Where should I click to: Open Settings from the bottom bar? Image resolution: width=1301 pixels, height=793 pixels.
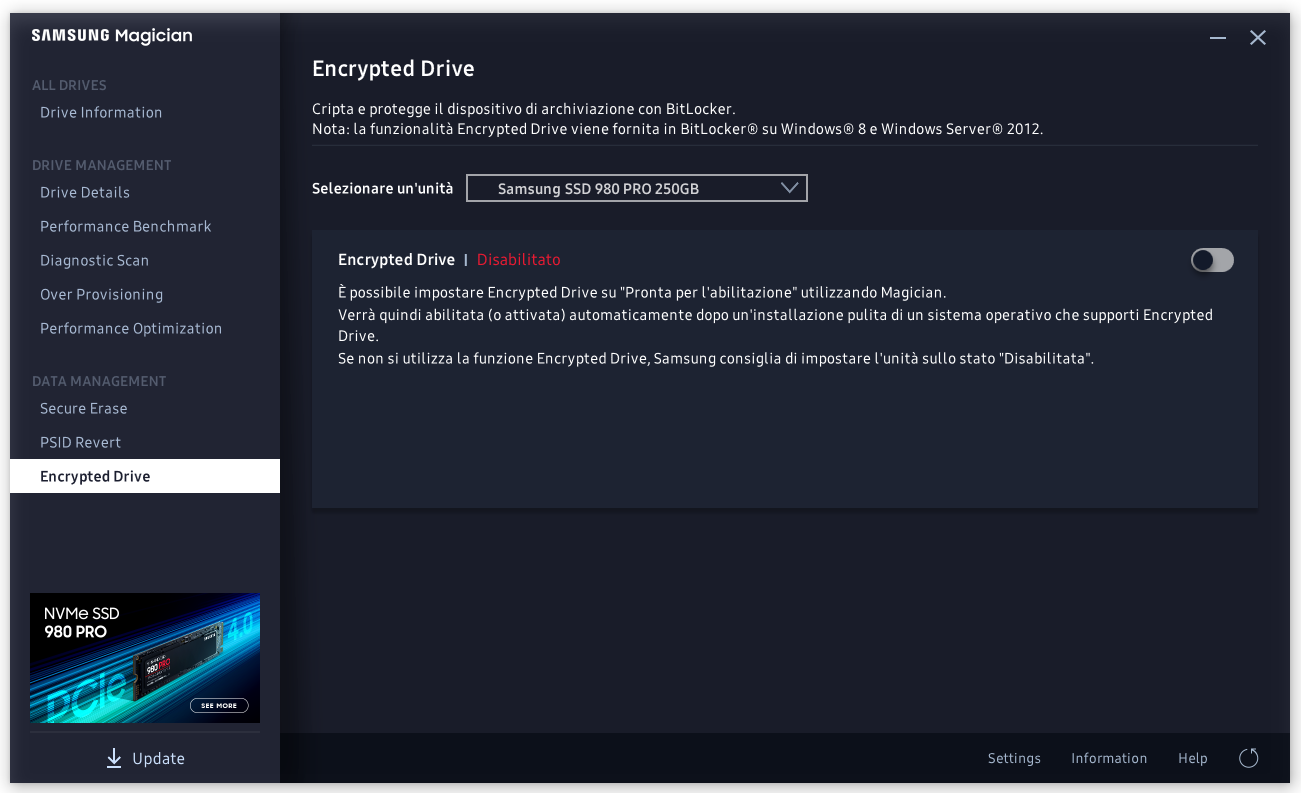(1014, 758)
